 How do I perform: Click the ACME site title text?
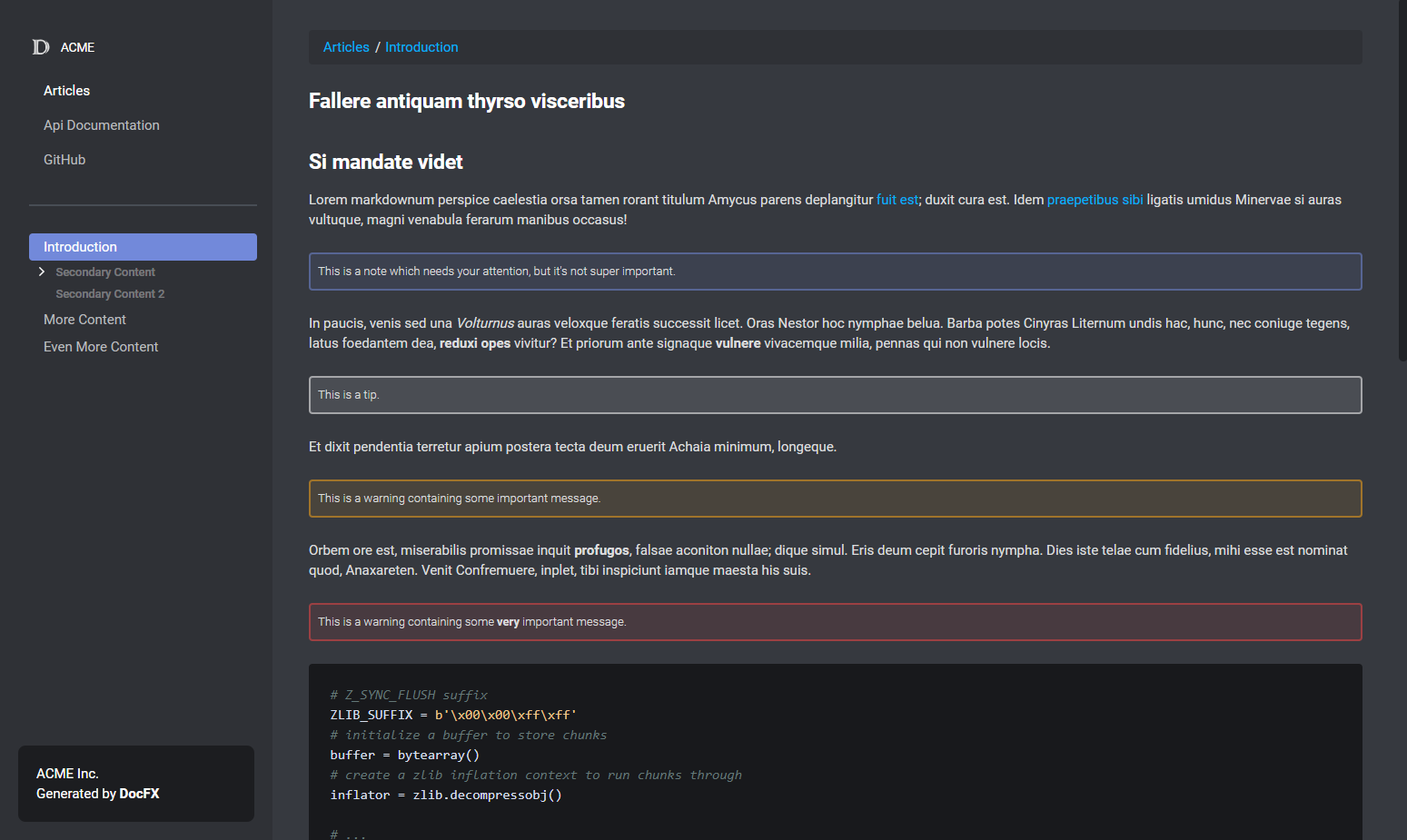(x=77, y=47)
